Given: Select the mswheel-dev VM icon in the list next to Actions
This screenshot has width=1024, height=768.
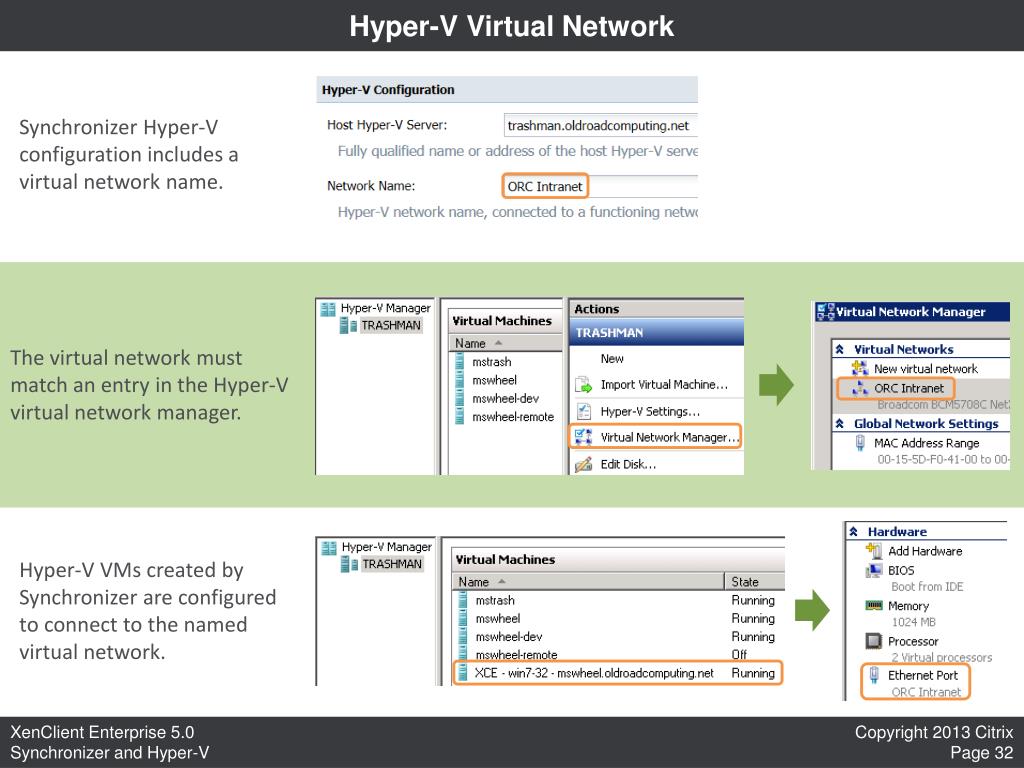Looking at the screenshot, I should point(460,398).
